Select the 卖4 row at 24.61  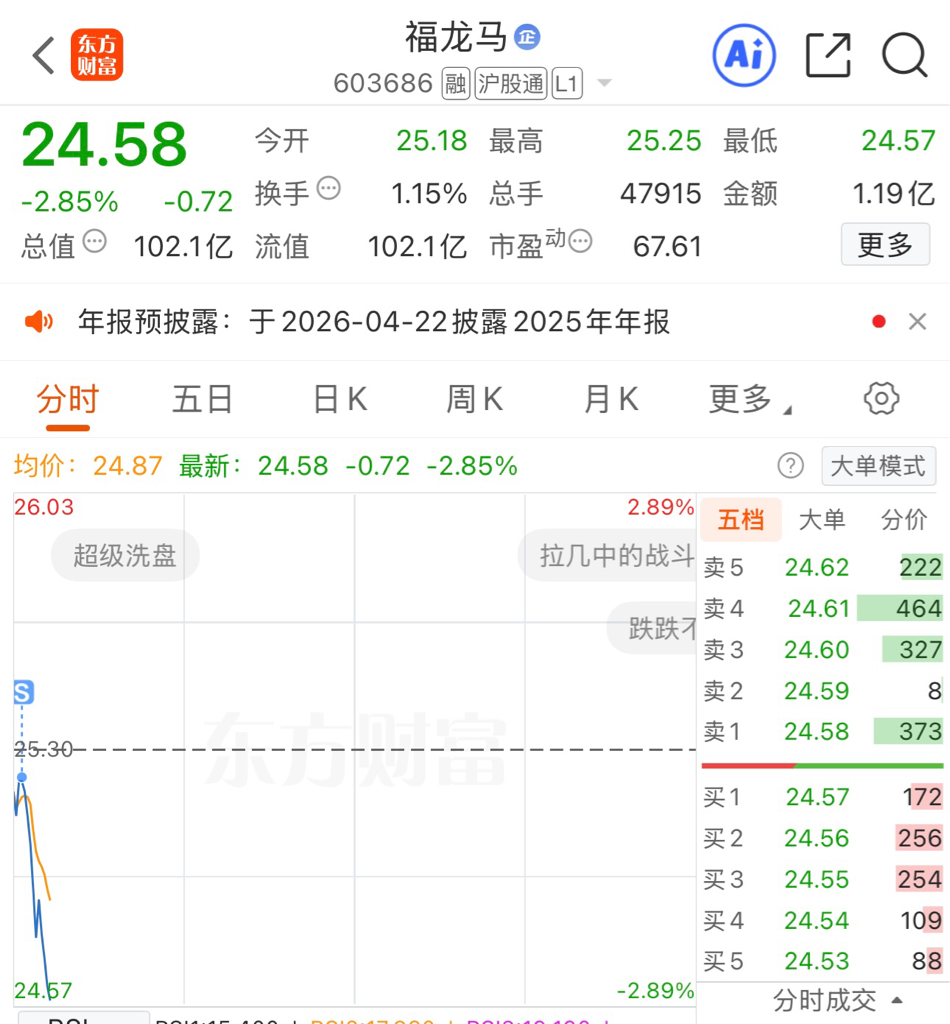(823, 609)
